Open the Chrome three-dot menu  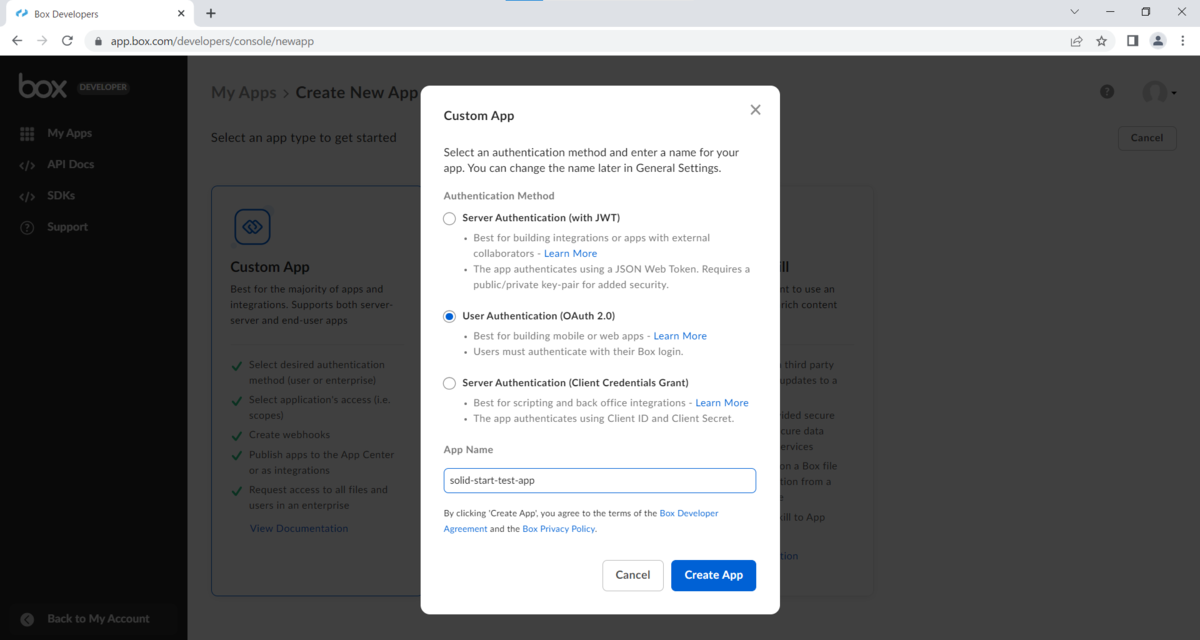[x=1182, y=41]
